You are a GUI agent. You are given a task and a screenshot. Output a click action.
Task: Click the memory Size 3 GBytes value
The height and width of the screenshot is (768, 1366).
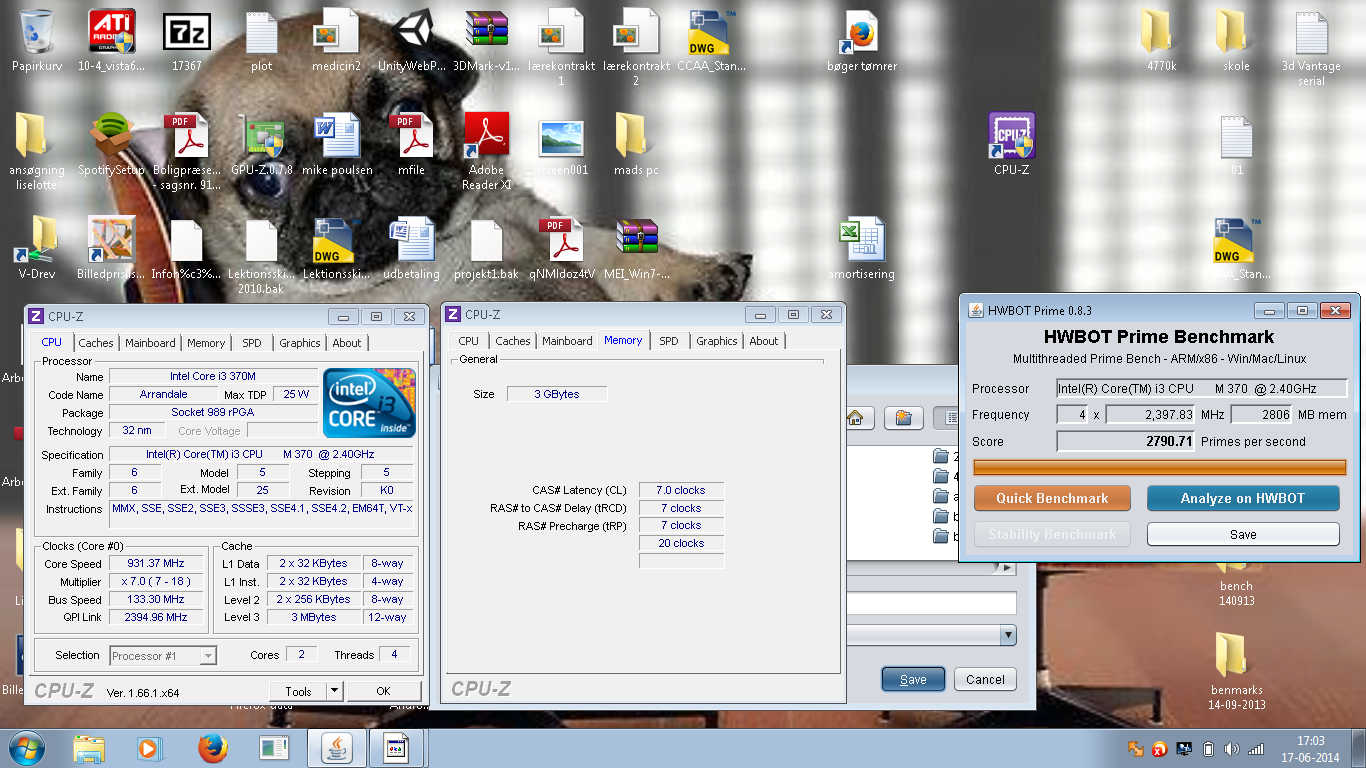click(557, 394)
